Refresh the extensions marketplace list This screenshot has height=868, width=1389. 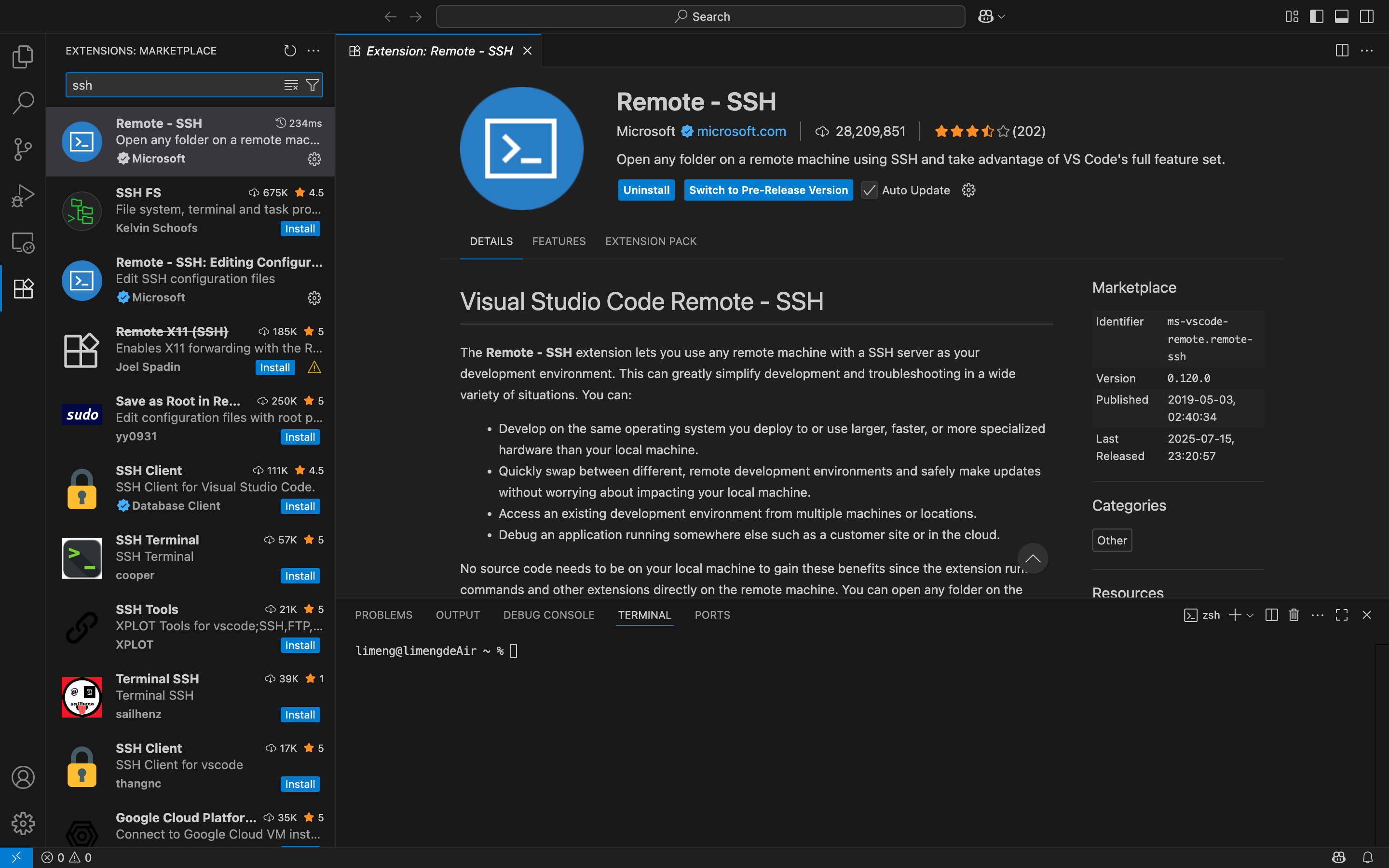(x=290, y=51)
